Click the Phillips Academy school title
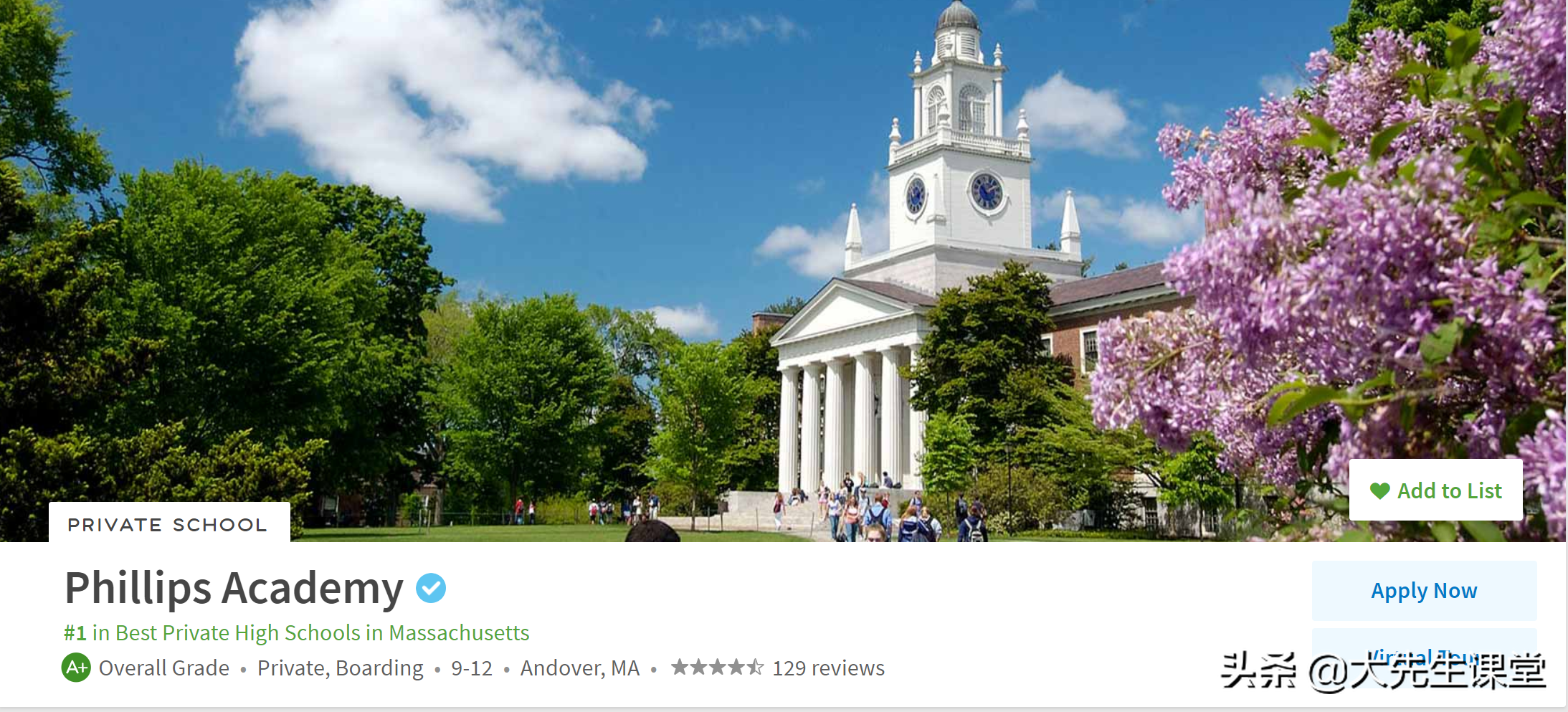 234,589
